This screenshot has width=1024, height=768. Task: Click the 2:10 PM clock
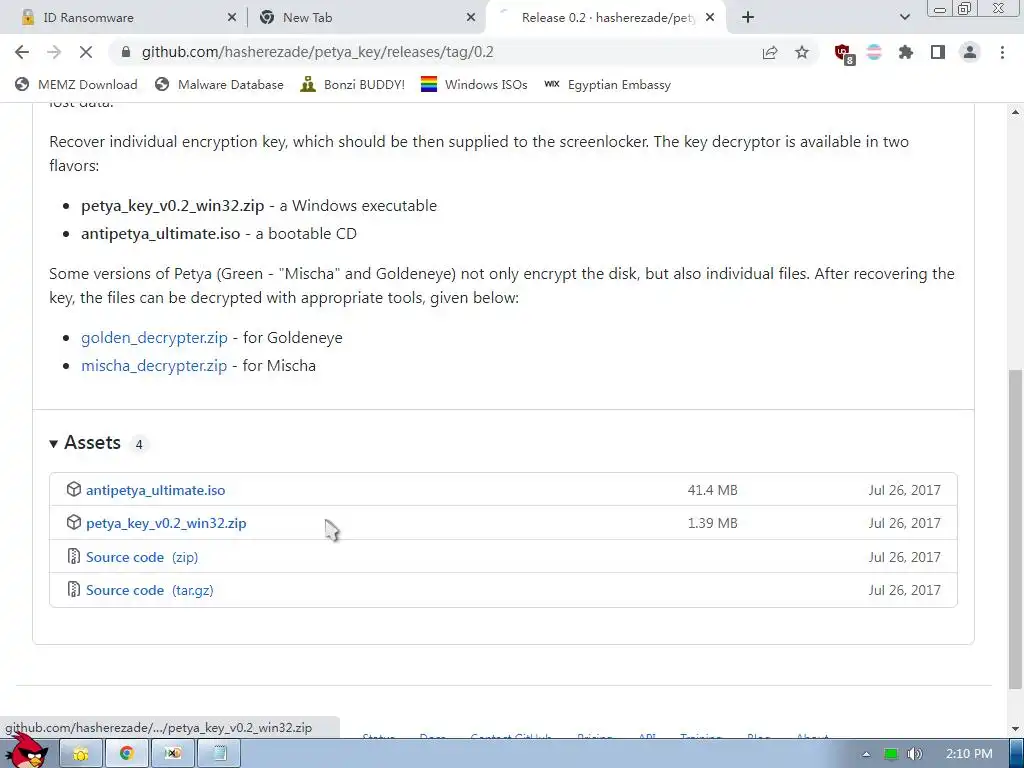[969, 754]
